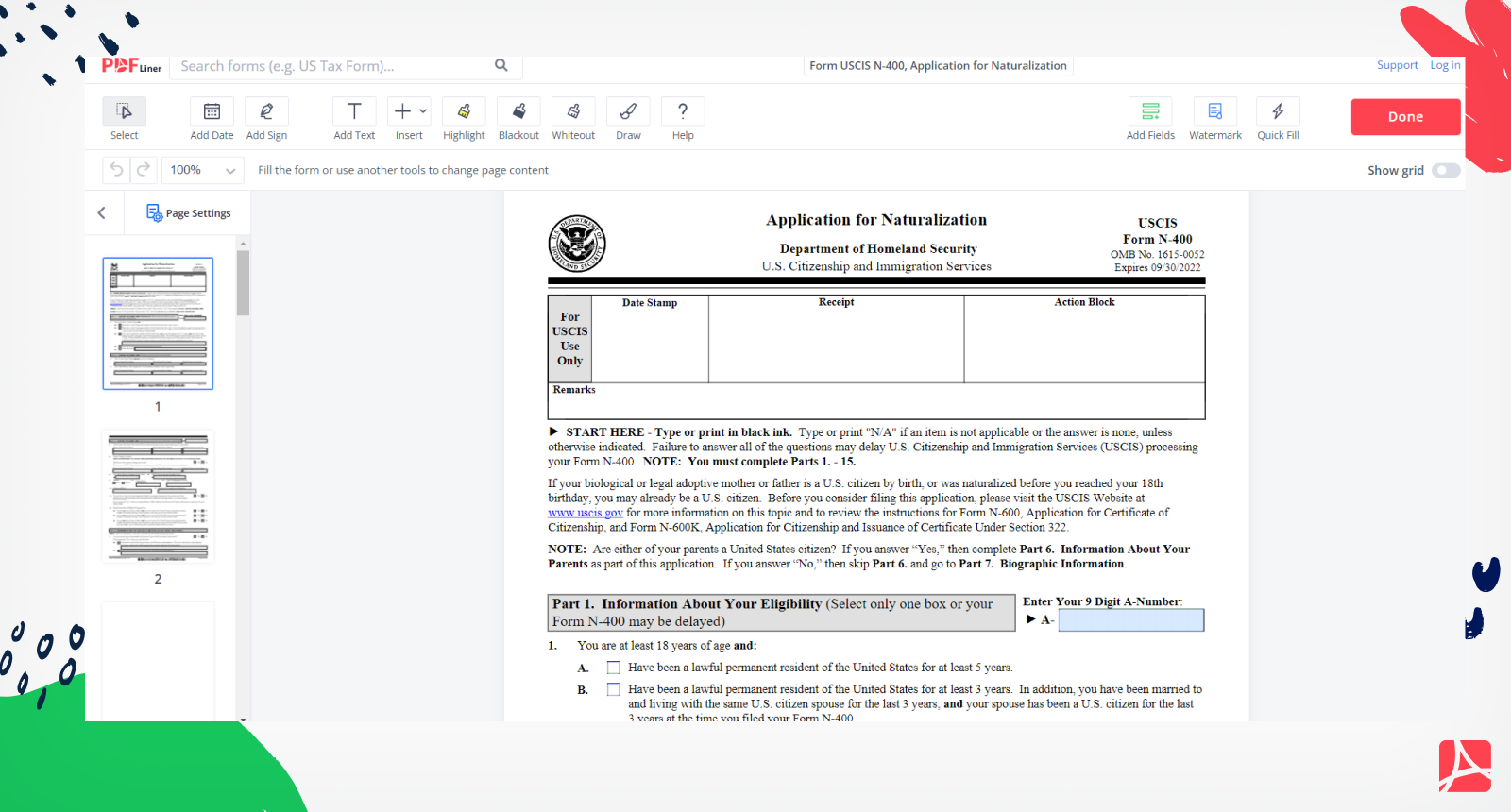The width and height of the screenshot is (1511, 812).
Task: Open the 100% zoom dropdown
Action: point(202,170)
